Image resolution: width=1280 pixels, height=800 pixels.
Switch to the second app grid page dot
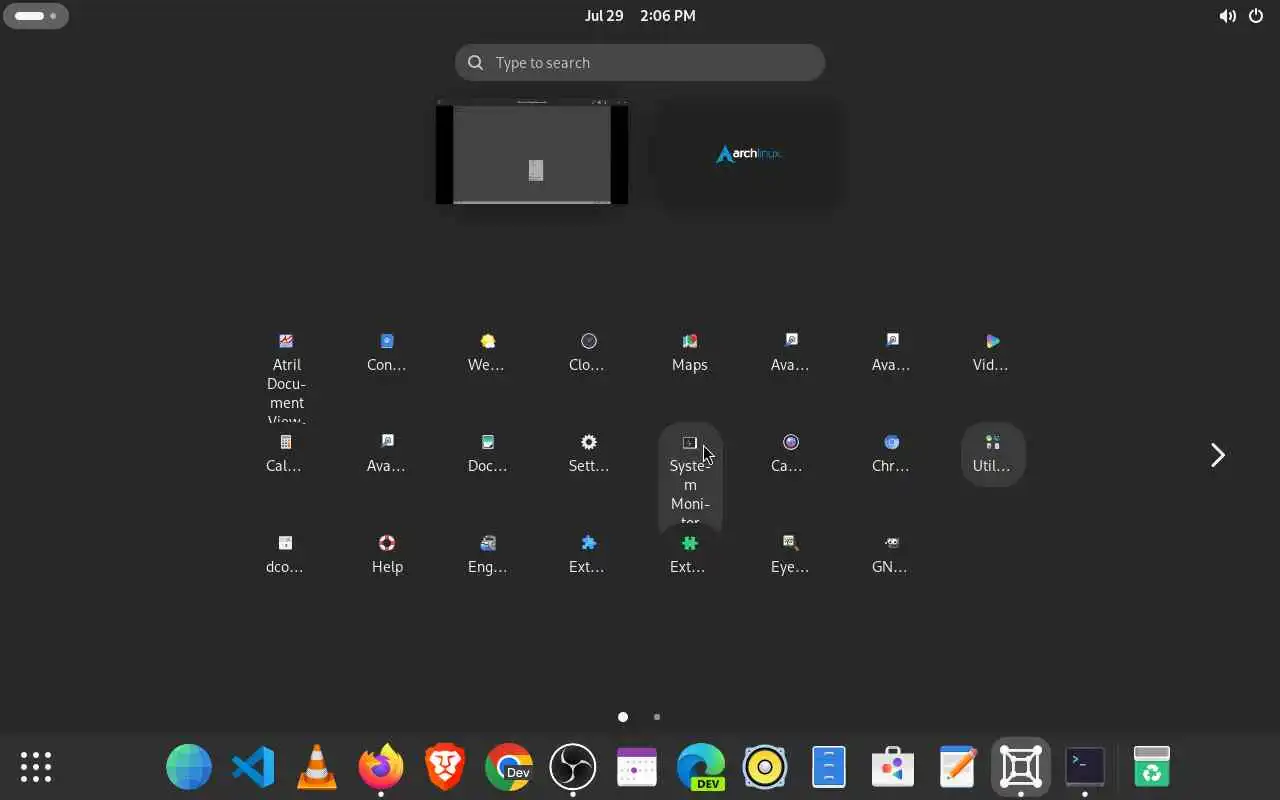pyautogui.click(x=656, y=717)
